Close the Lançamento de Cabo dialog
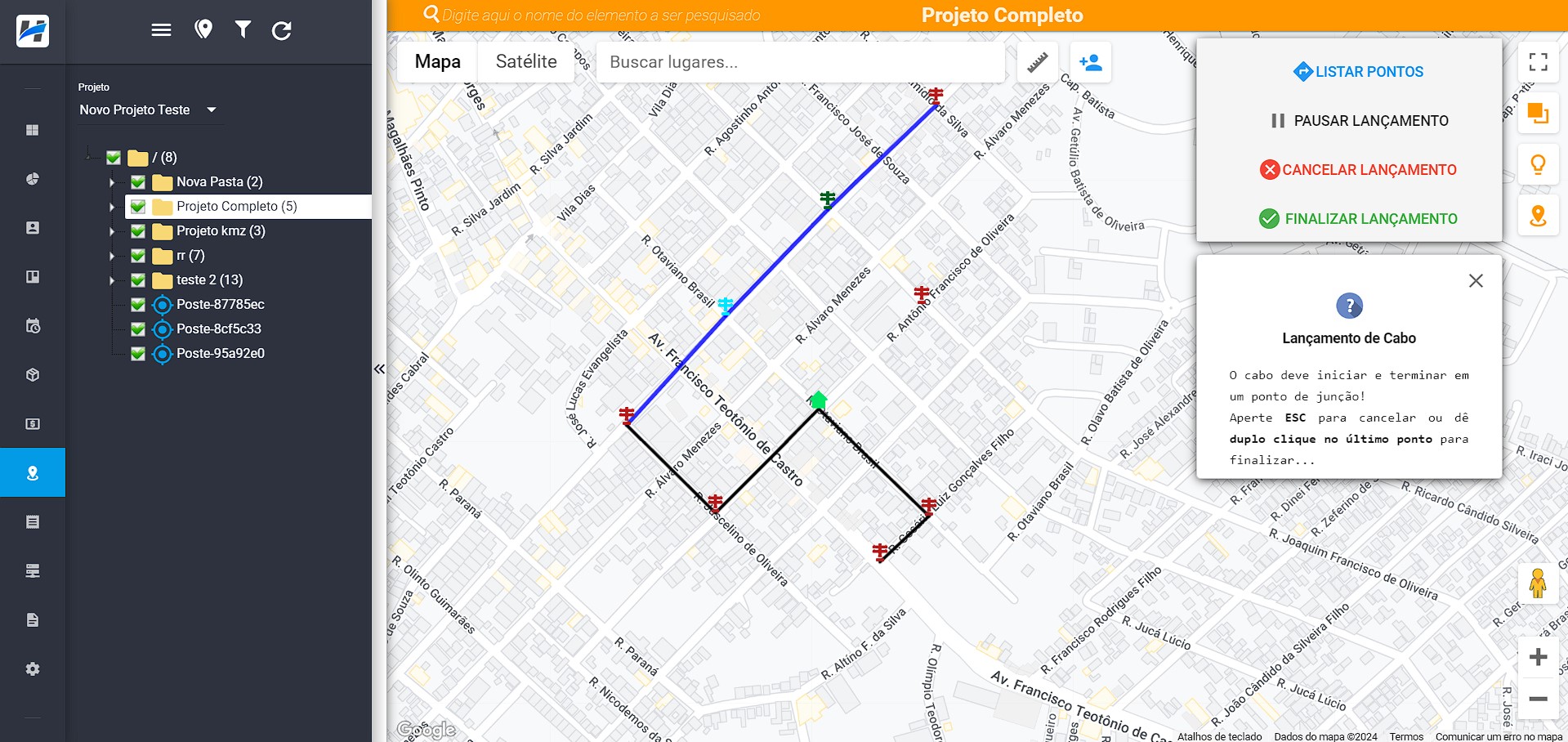The width and height of the screenshot is (1568, 742). pyautogui.click(x=1476, y=281)
